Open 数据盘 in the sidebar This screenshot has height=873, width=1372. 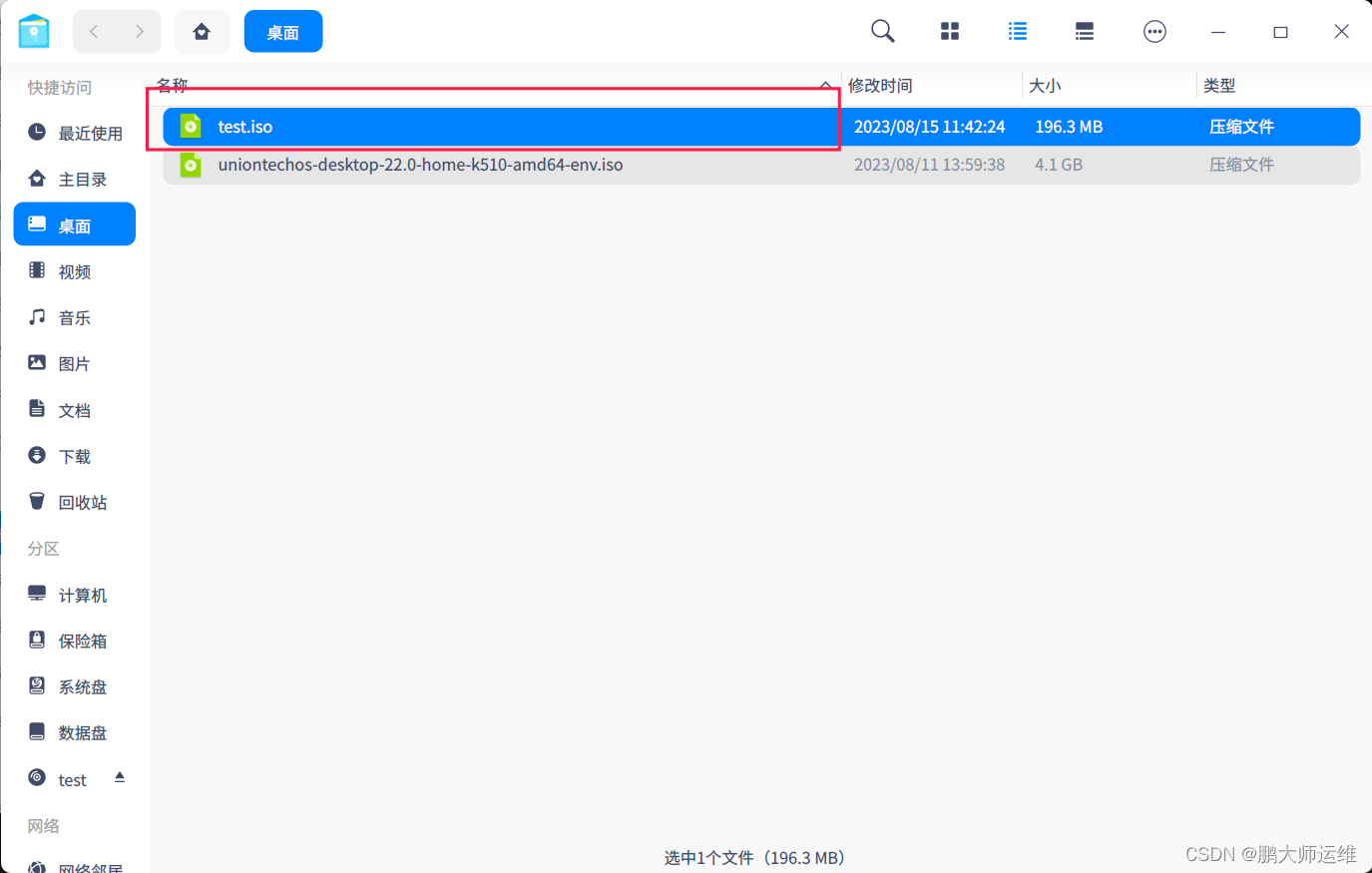click(x=75, y=732)
